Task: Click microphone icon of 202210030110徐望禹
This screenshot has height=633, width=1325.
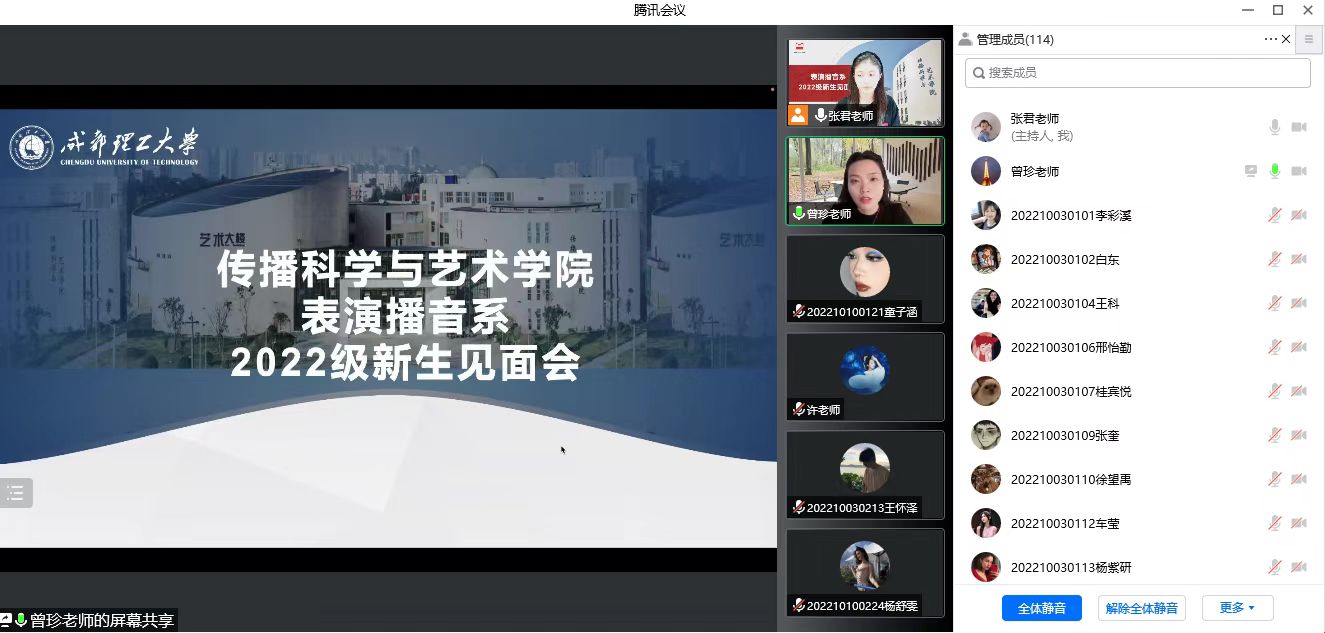Action: tap(1275, 479)
